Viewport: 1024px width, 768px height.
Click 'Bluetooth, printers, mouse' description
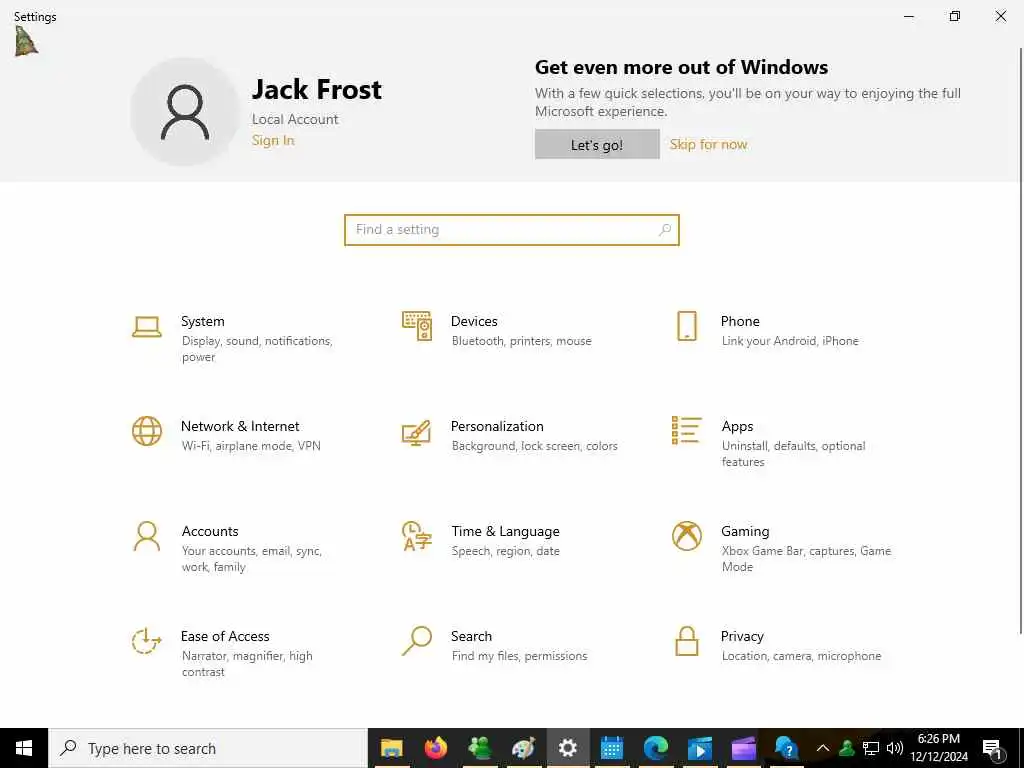click(521, 341)
